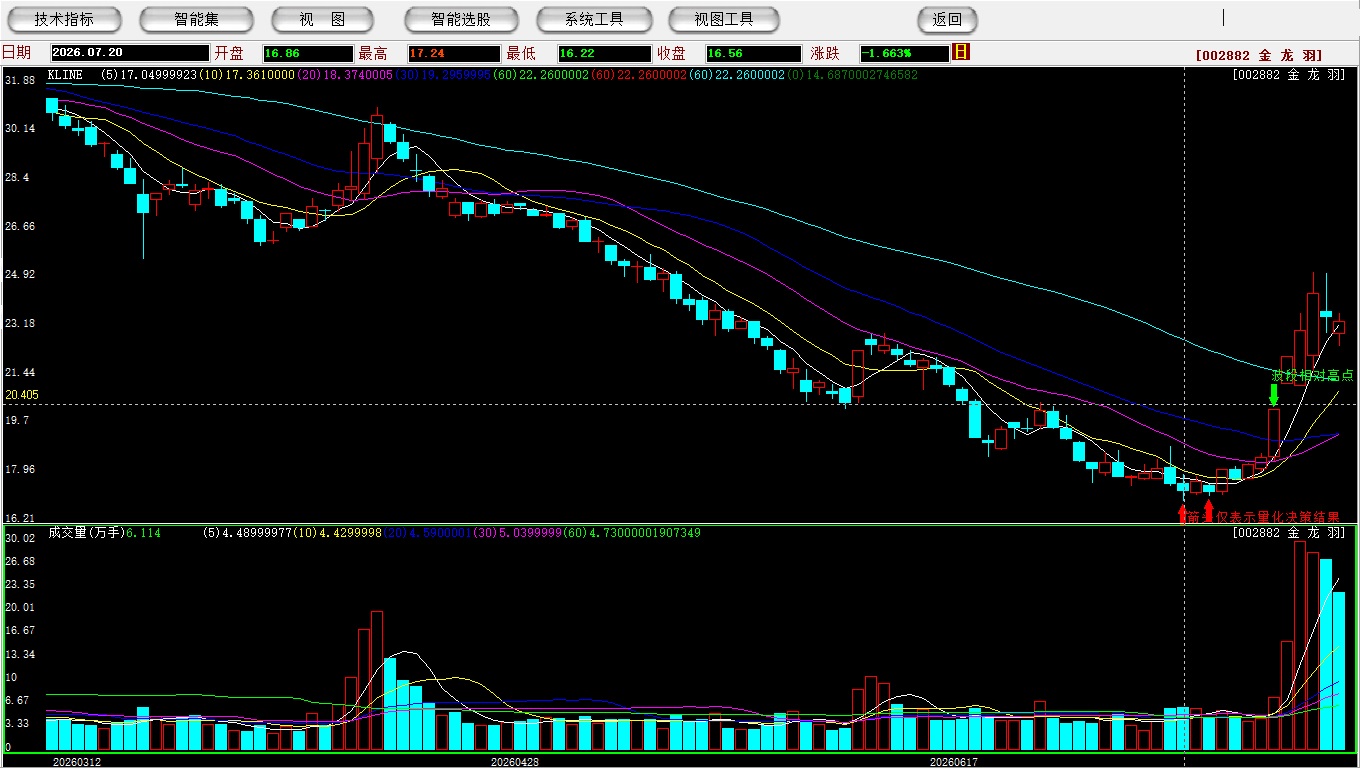The image size is (1360, 768).
Task: Select the MA label (20)18.3740005
Action: coord(345,75)
